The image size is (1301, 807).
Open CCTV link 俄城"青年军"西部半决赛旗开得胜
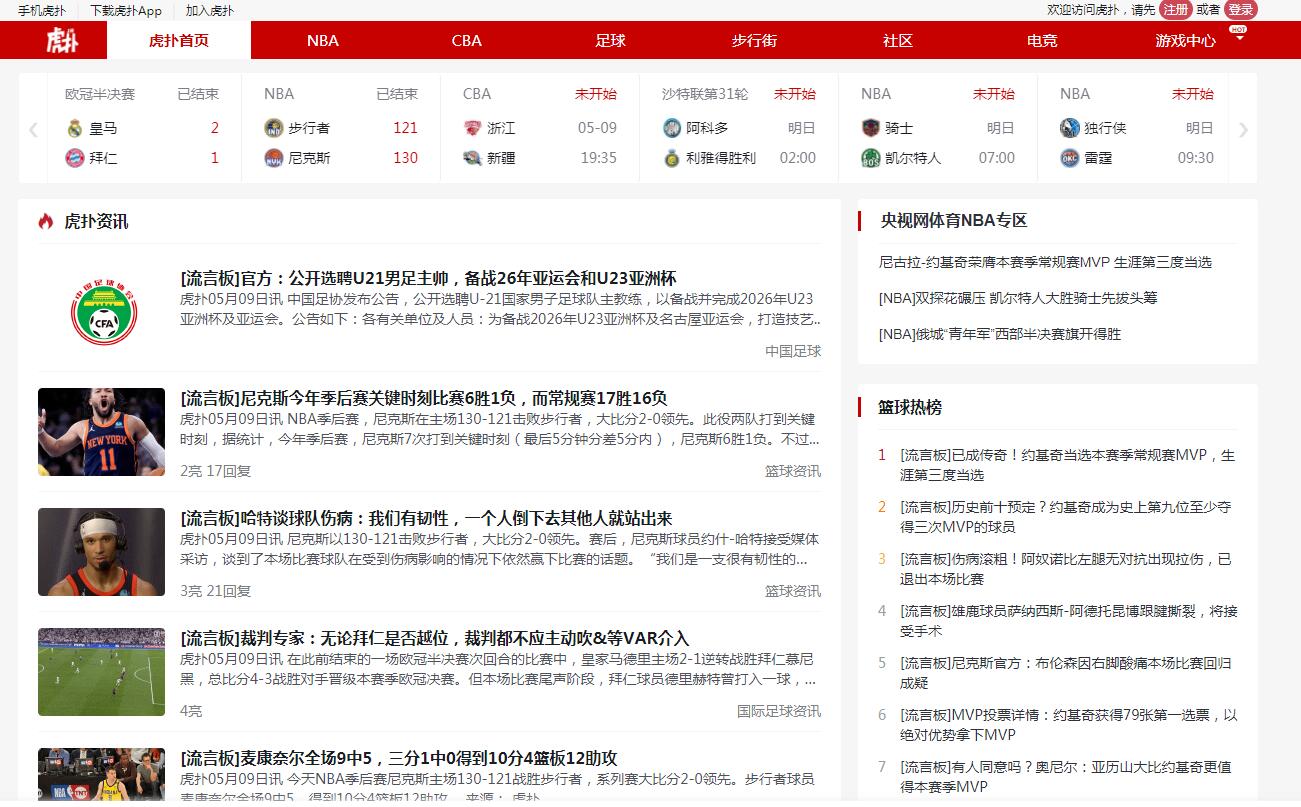(1000, 334)
